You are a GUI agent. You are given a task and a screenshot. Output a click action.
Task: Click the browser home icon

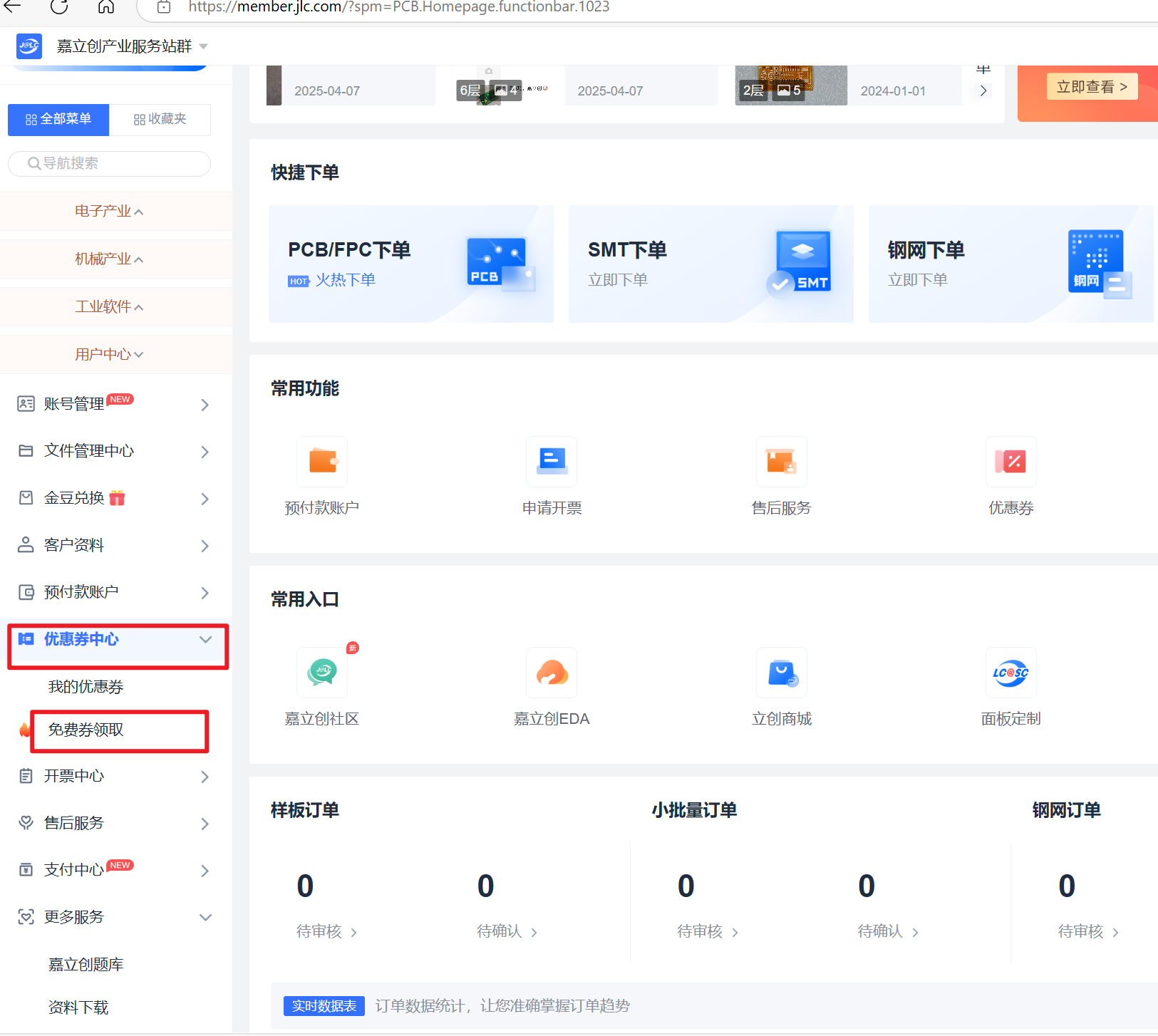(106, 7)
